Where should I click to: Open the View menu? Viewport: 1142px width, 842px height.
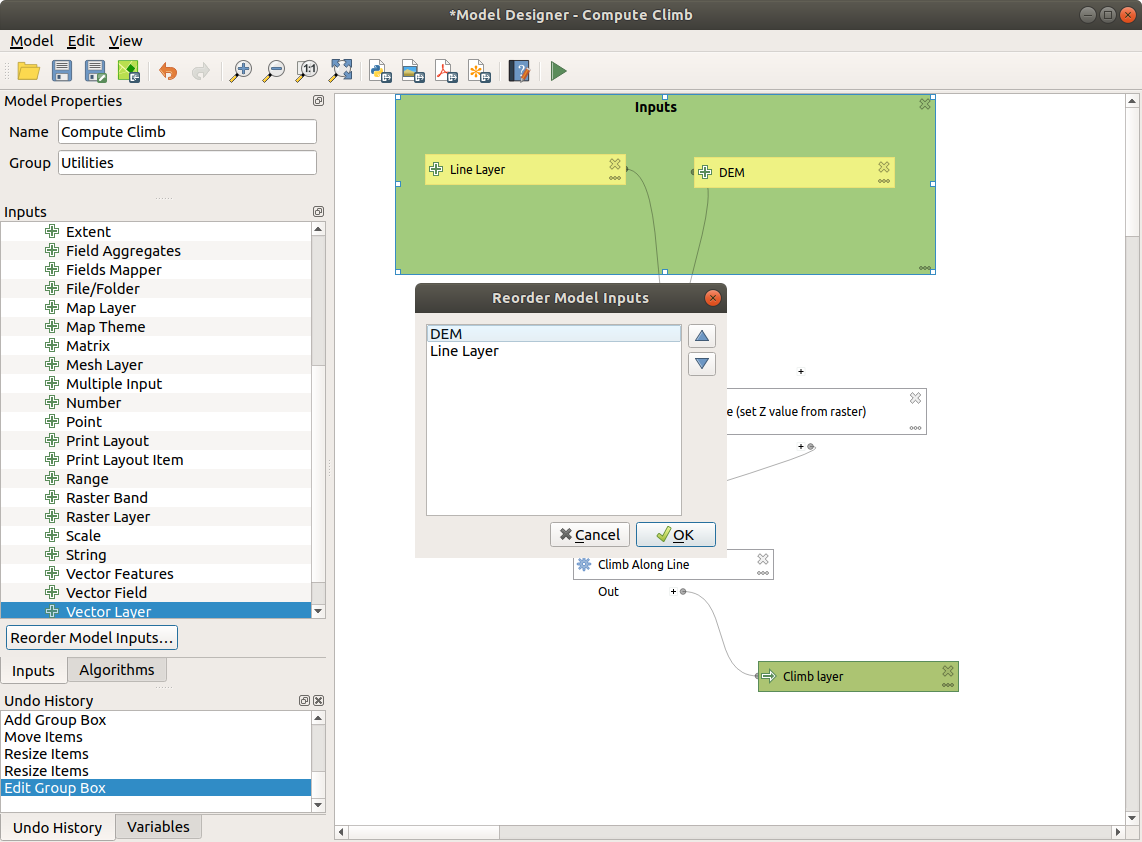126,41
